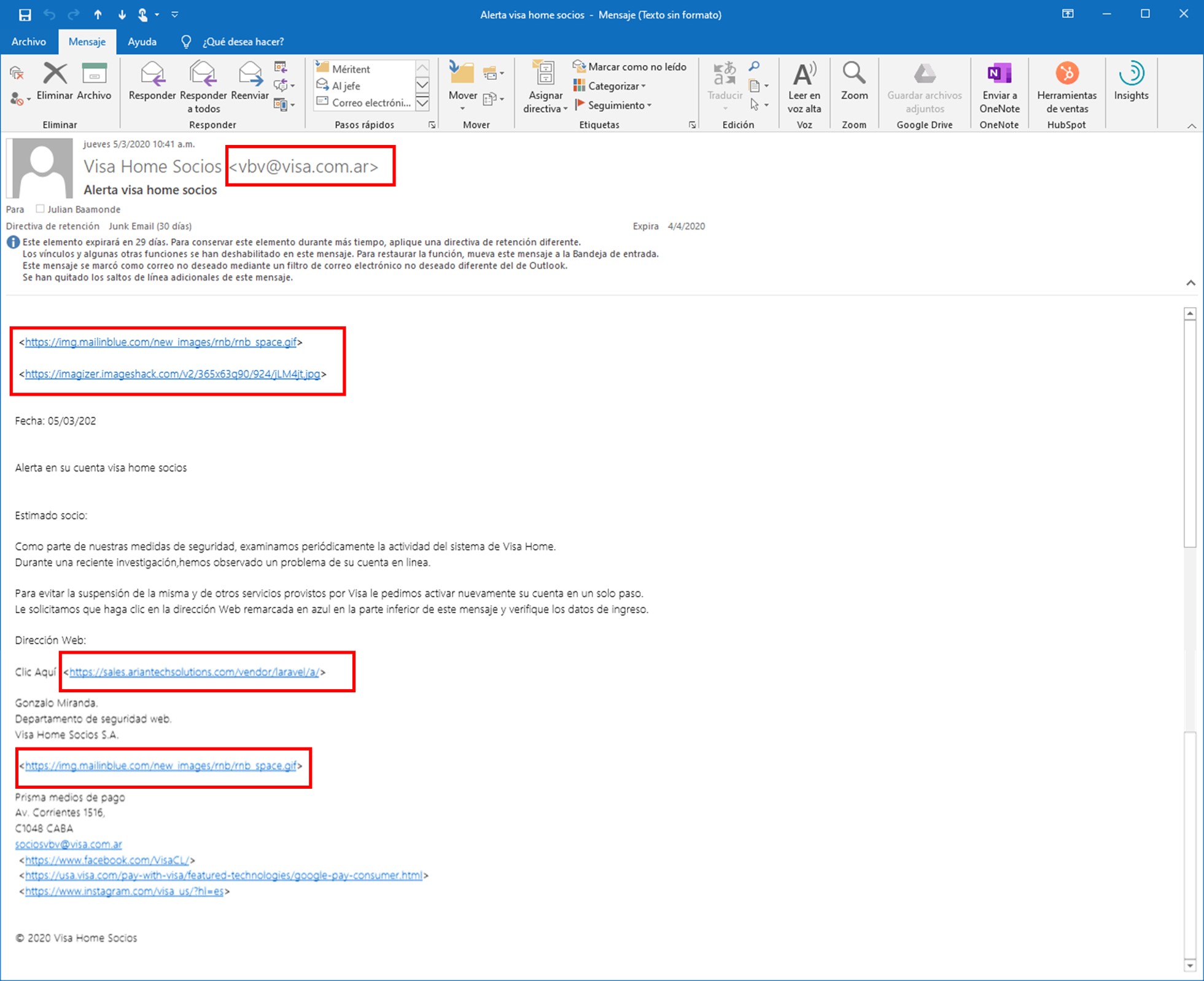Screen dimensions: 1204x981
Task: Switch to the Mensaje ribbon tab
Action: pos(87,42)
